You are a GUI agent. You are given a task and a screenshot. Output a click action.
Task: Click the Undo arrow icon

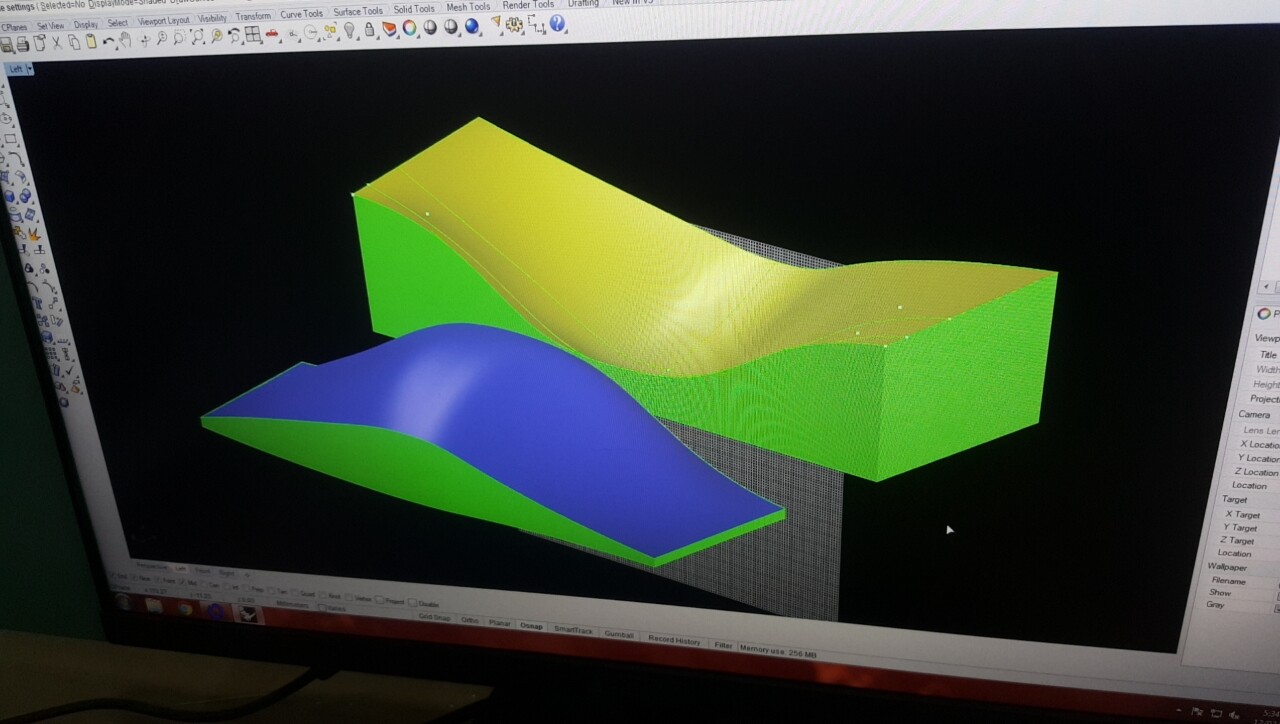coord(108,41)
